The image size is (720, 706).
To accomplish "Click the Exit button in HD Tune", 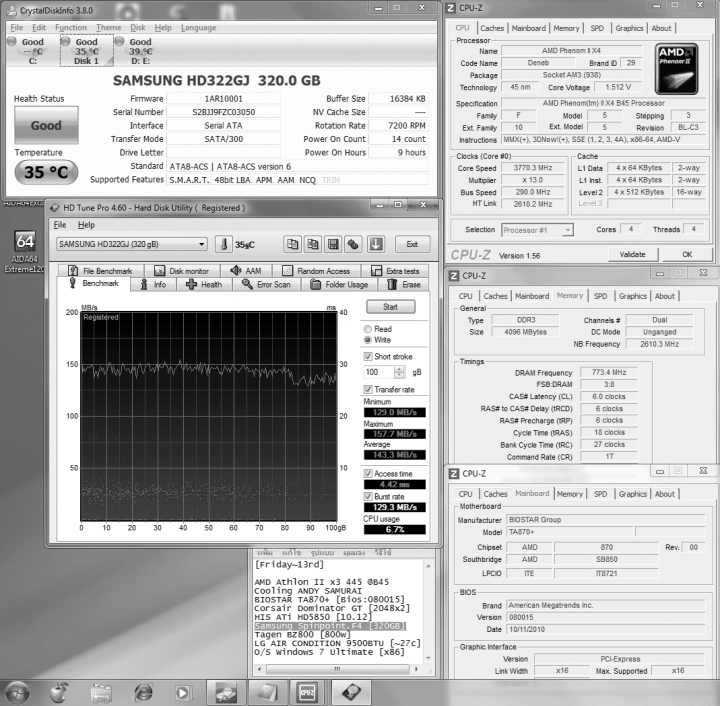I will tap(412, 244).
